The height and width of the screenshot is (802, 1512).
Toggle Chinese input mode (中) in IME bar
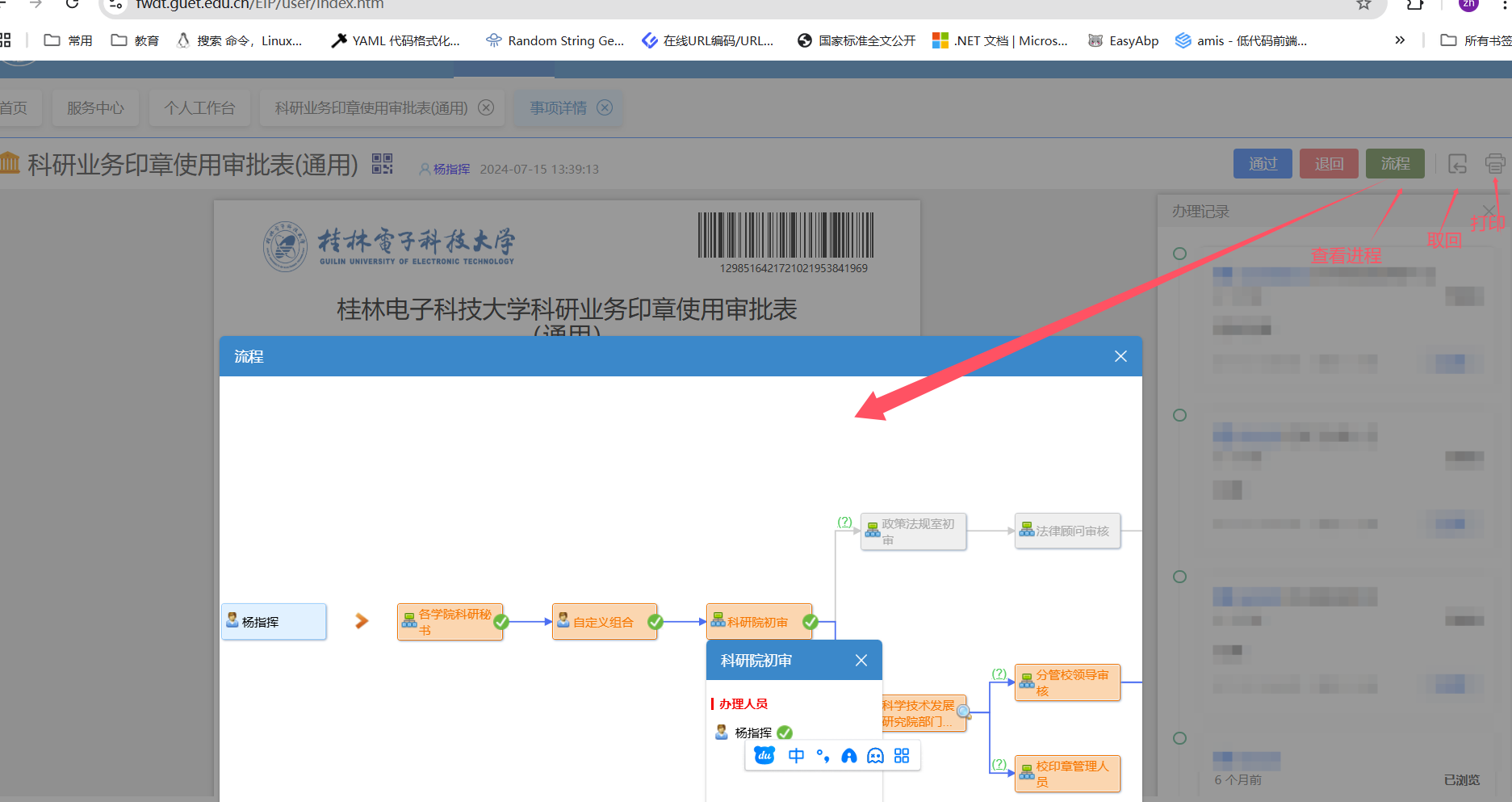point(796,756)
